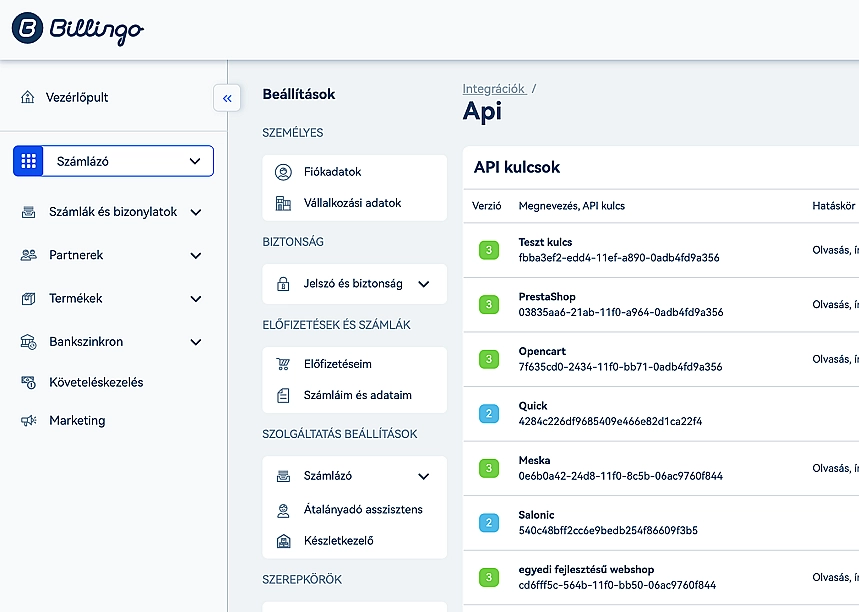The image size is (859, 612).
Task: Open Átalányadó asszisztens settings
Action: pos(362,510)
